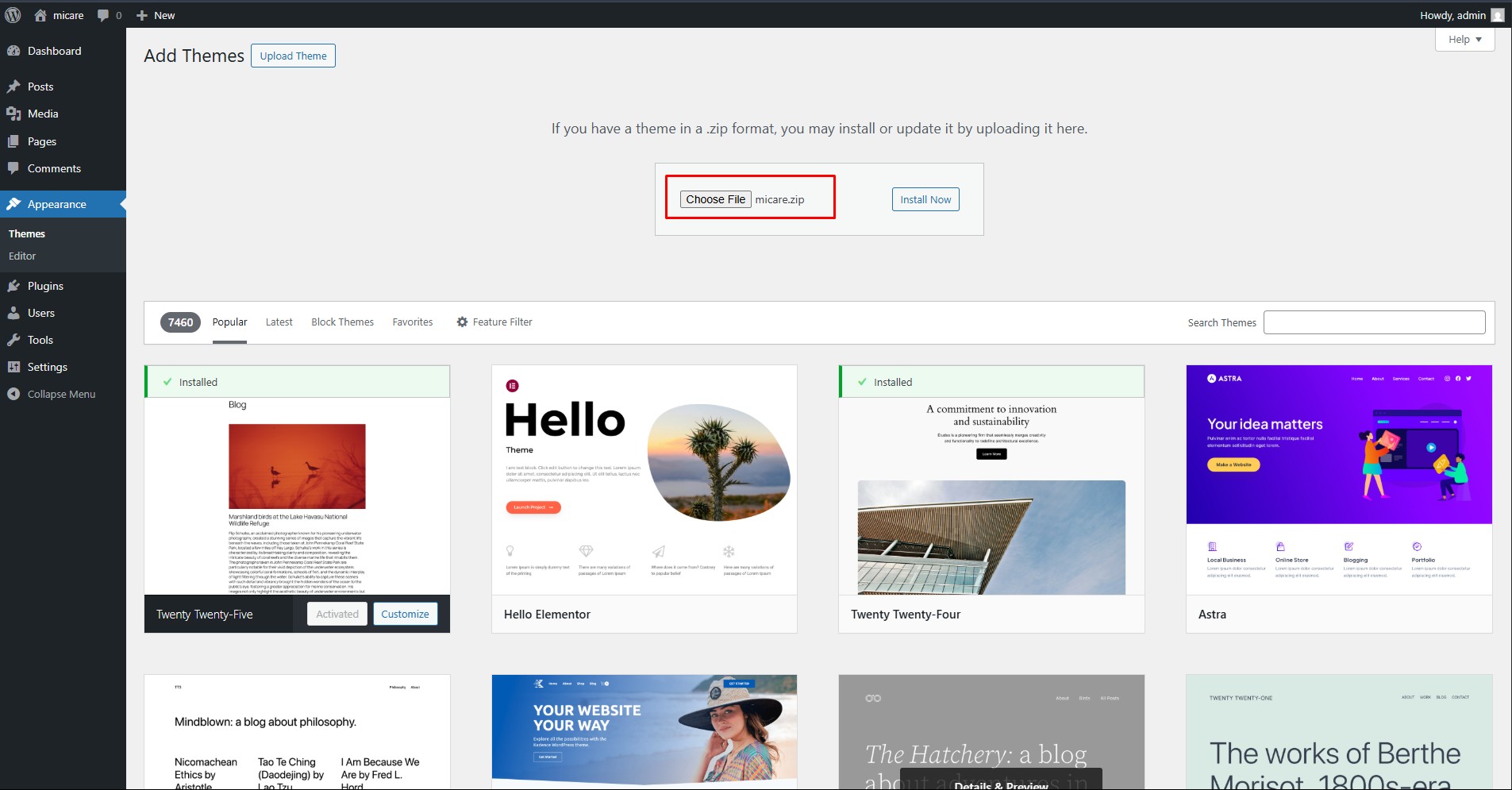1512x790 pixels.
Task: Click the Tools wrench icon
Action: (13, 340)
